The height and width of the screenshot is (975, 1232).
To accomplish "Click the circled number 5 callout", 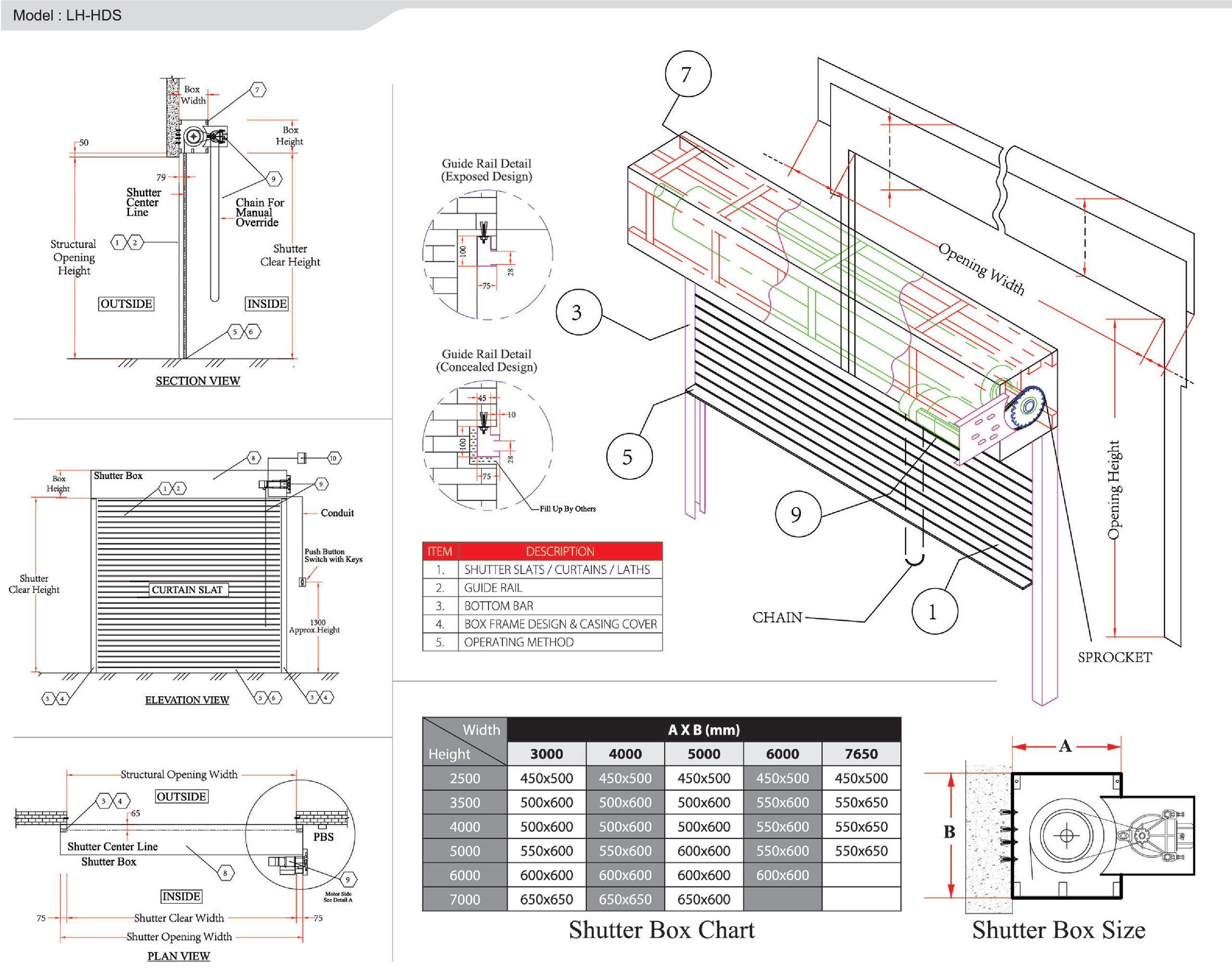I will [629, 456].
